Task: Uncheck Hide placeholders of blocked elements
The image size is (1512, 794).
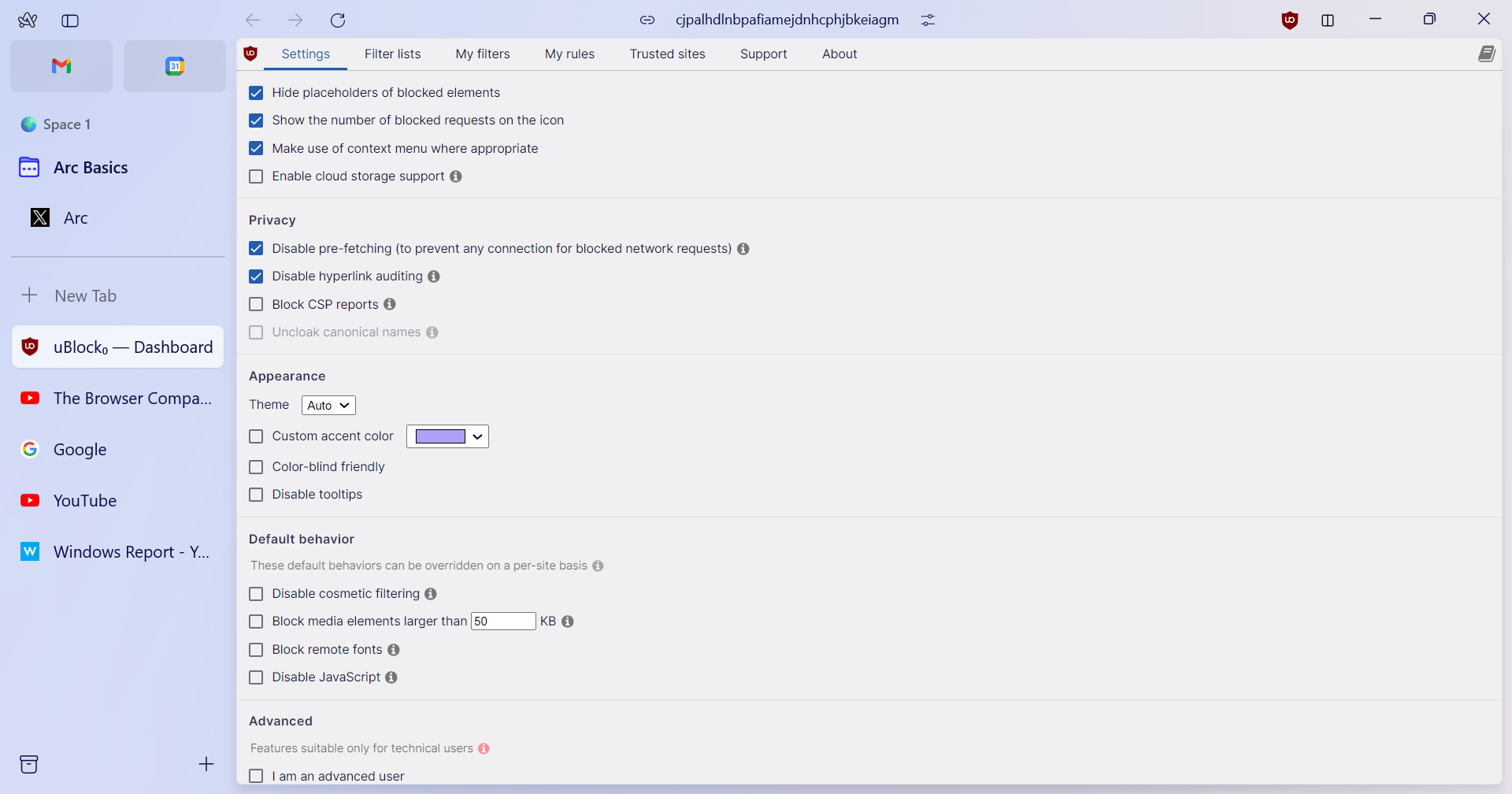Action: point(256,93)
